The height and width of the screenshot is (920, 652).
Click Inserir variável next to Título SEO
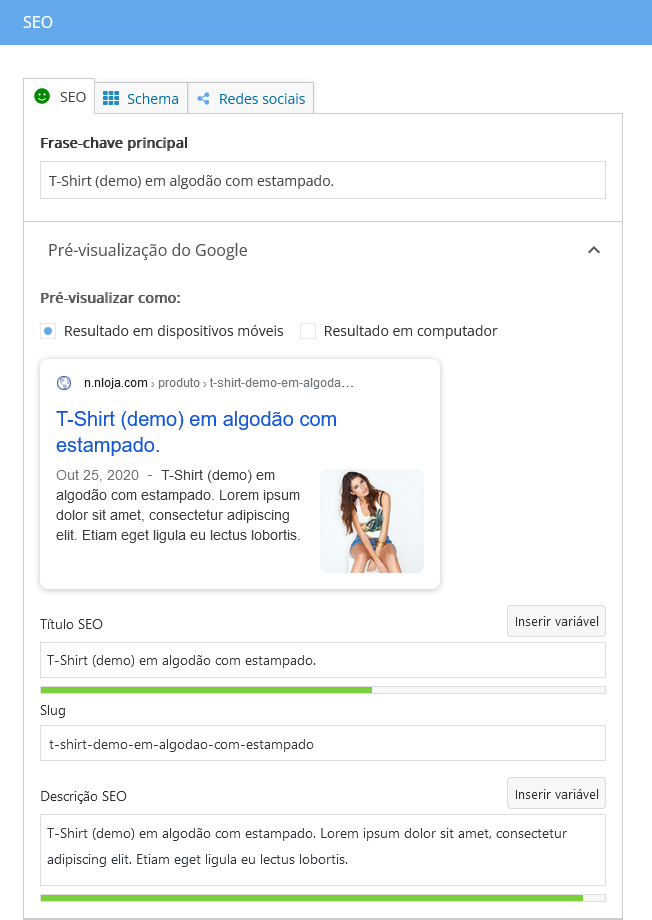point(556,620)
